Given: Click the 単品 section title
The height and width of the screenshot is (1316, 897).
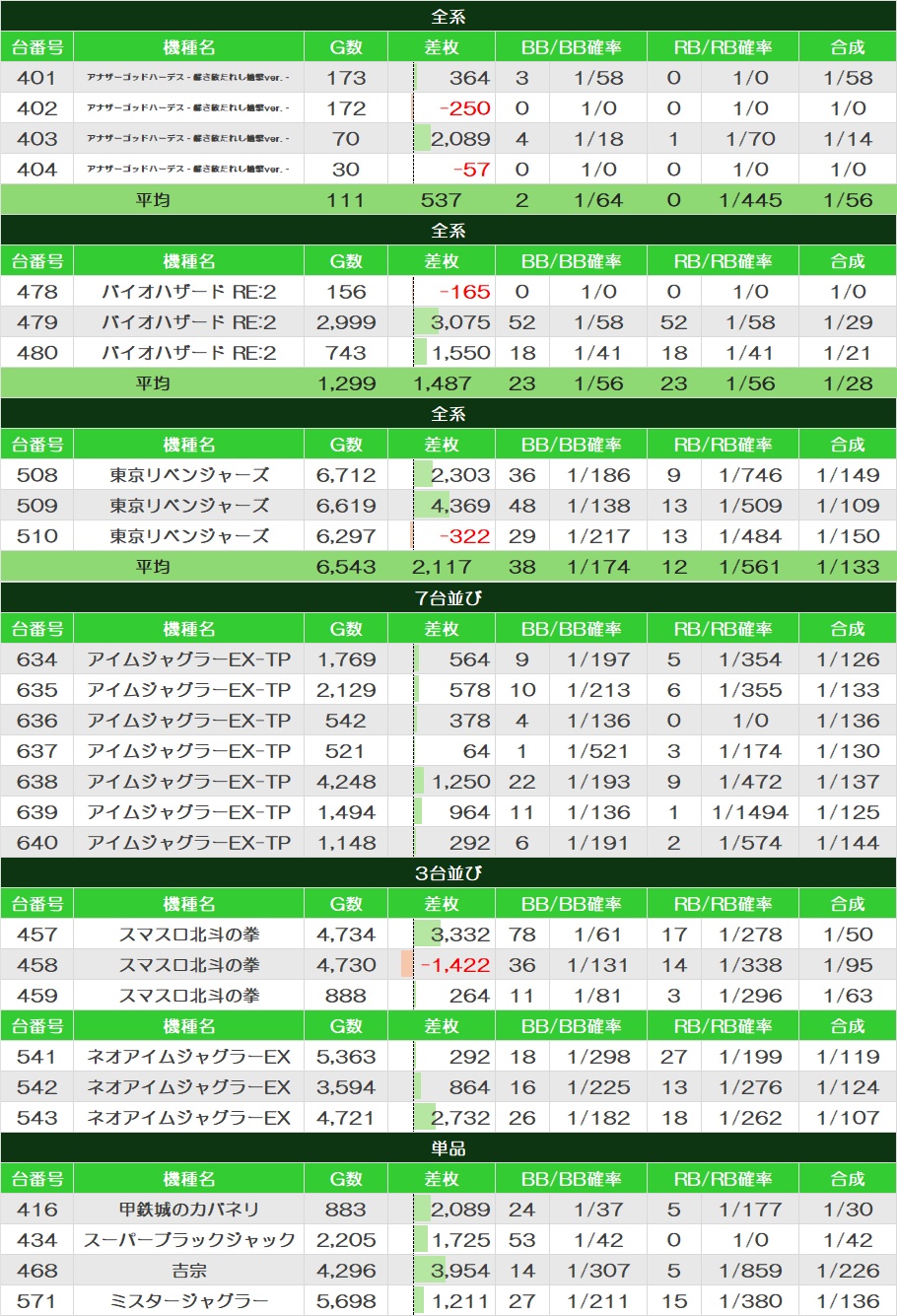Looking at the screenshot, I should click(448, 1148).
